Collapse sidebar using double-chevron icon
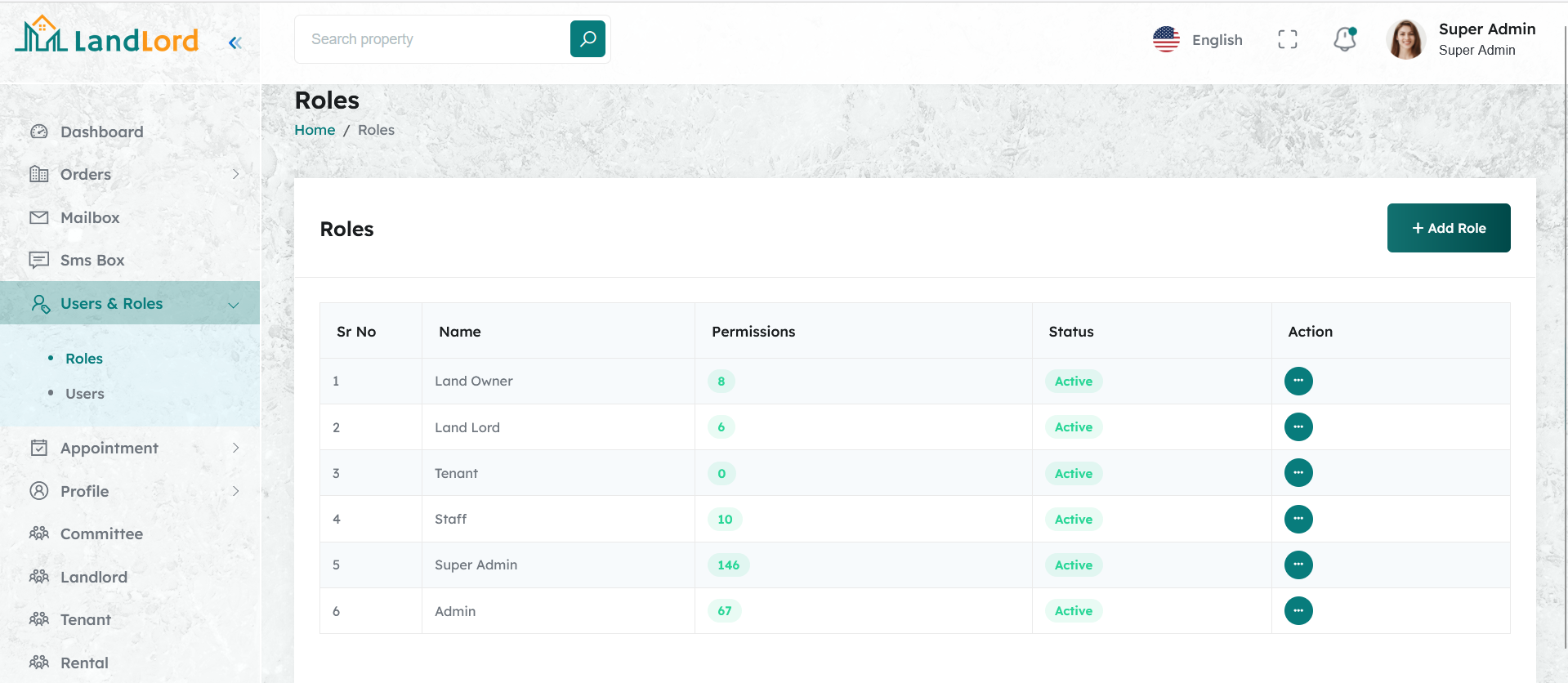The height and width of the screenshot is (683, 1568). pos(235,43)
